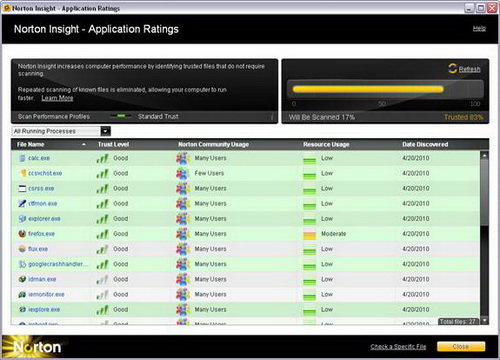Click the idman.exe file icon

point(22,279)
